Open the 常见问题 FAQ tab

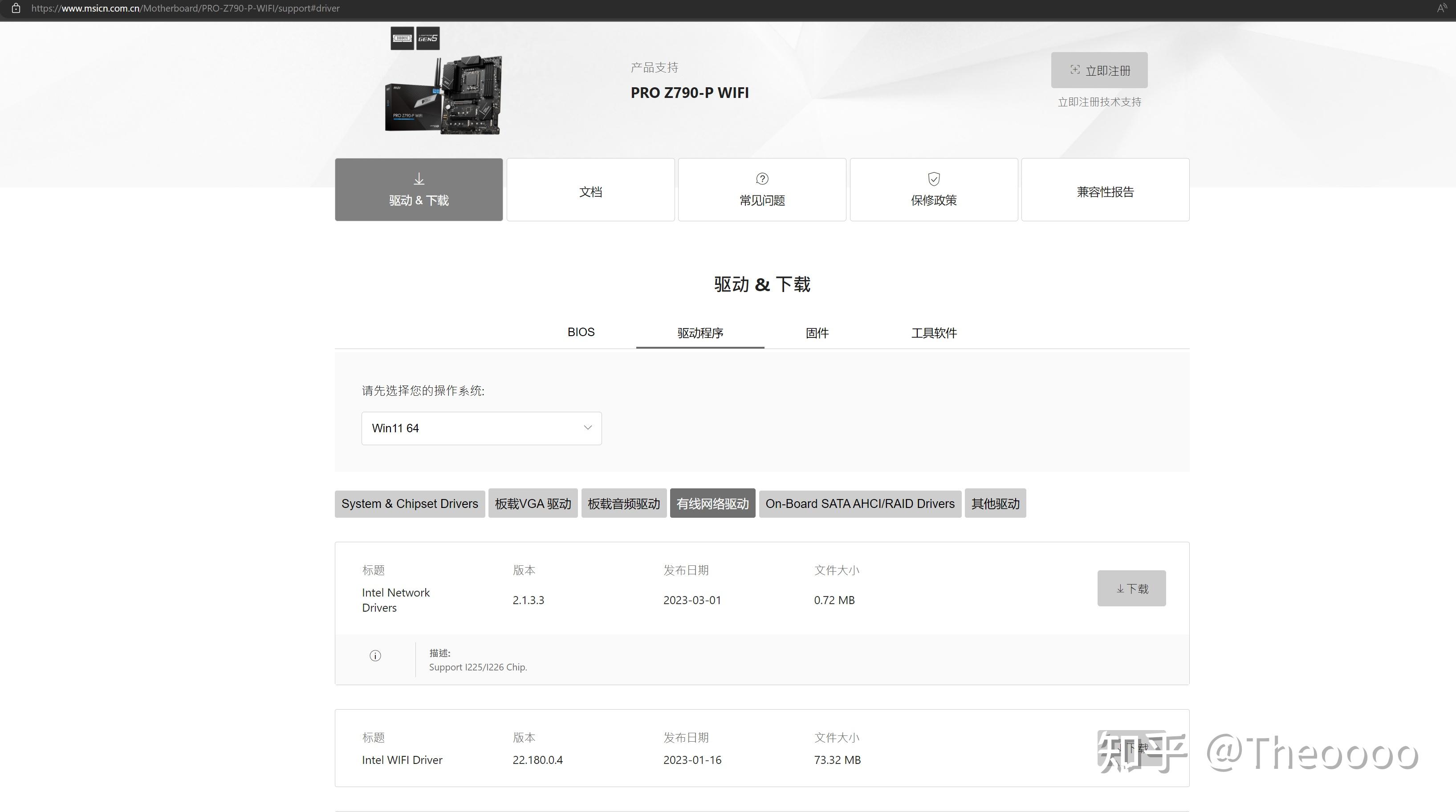pos(762,190)
